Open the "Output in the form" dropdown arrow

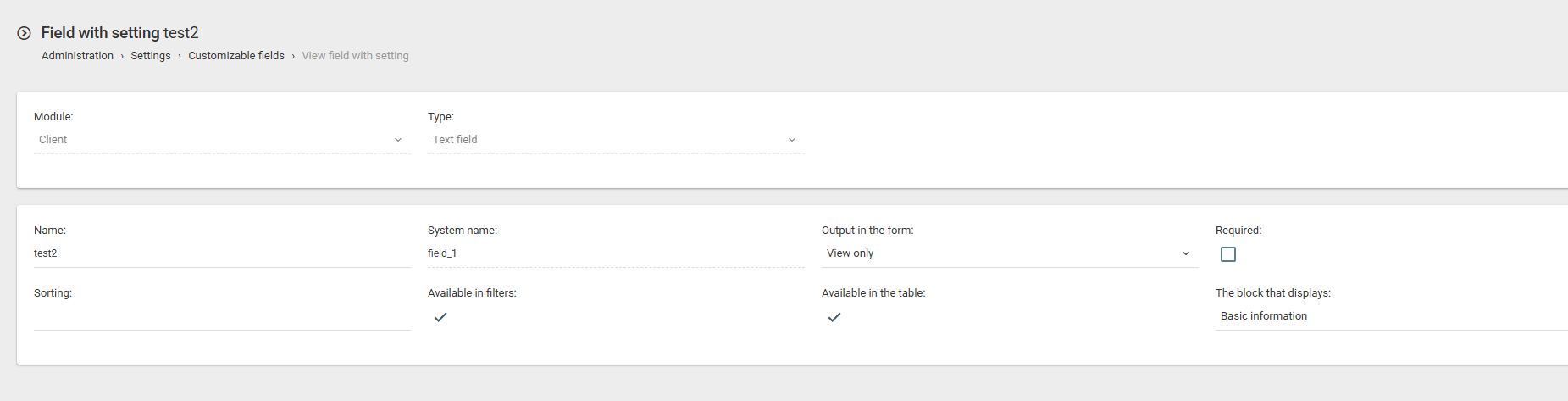point(1186,253)
